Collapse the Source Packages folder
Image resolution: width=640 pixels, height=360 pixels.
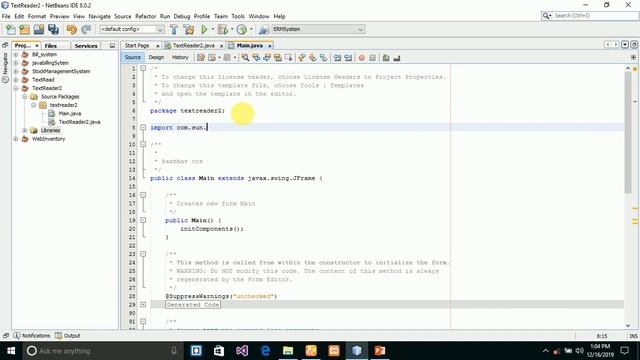(24, 97)
